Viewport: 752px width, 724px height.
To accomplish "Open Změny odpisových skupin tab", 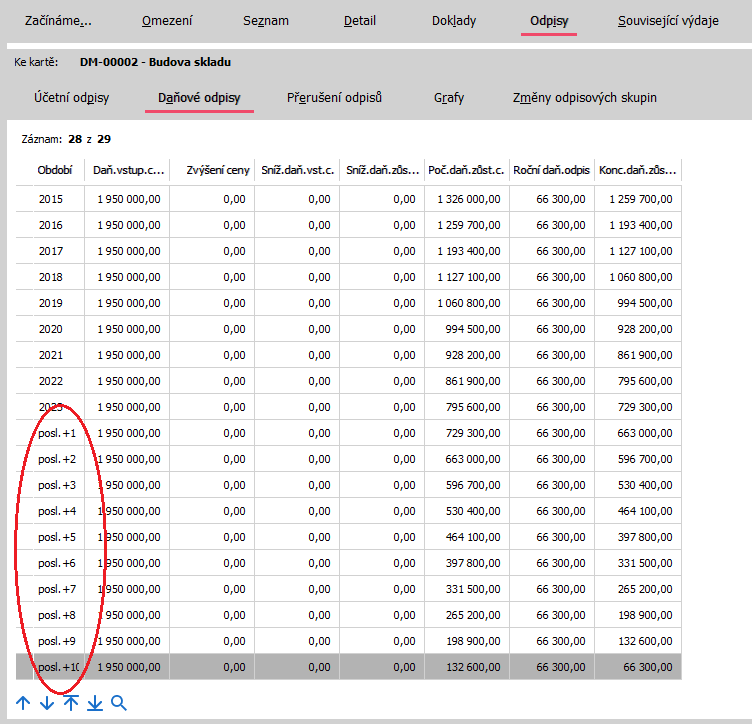I will (584, 98).
